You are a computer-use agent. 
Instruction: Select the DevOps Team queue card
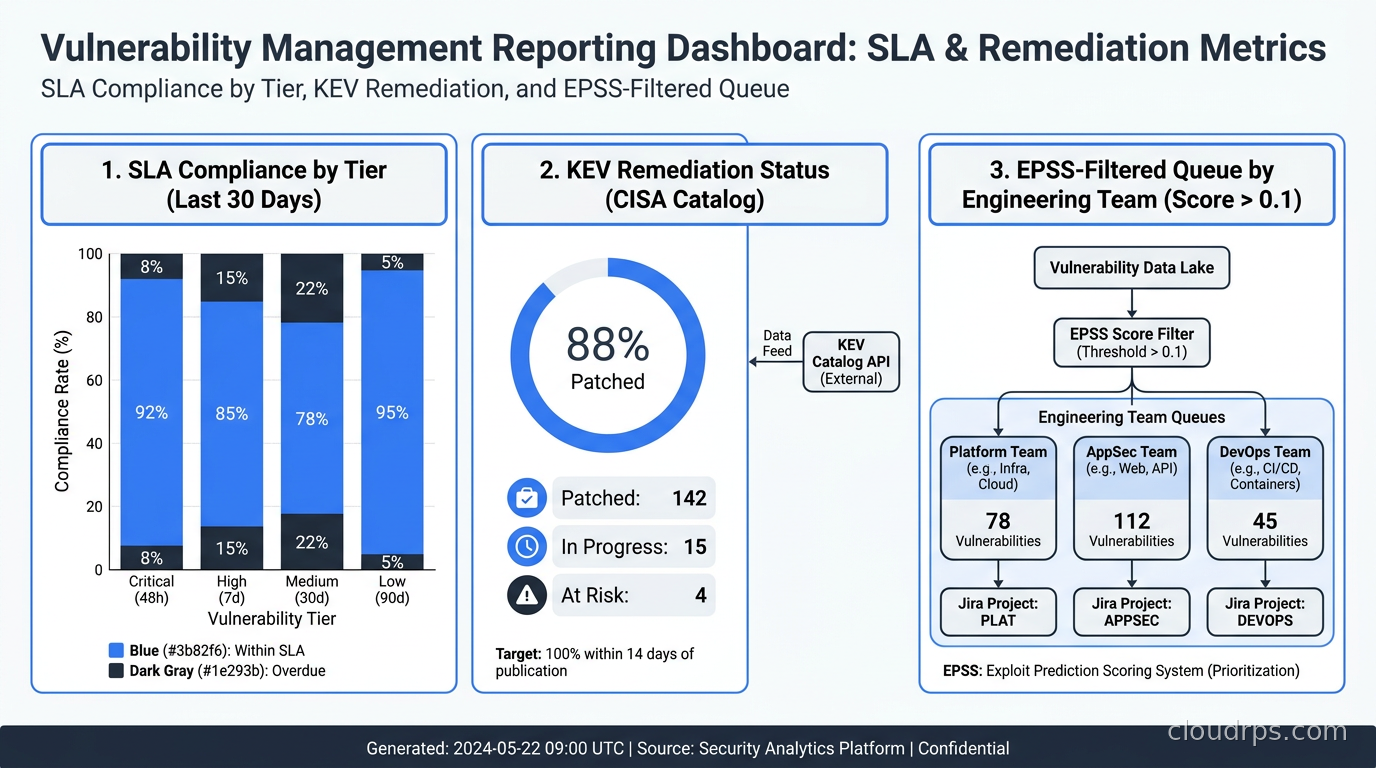[x=1265, y=497]
